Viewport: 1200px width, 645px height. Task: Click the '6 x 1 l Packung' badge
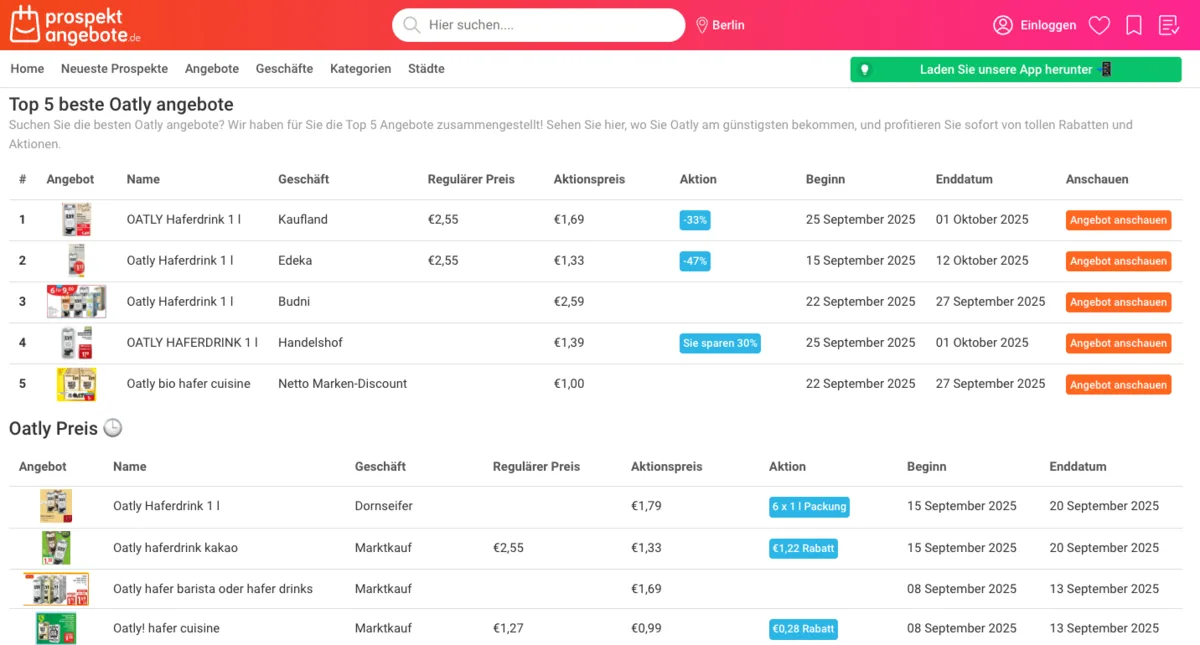pyautogui.click(x=809, y=507)
